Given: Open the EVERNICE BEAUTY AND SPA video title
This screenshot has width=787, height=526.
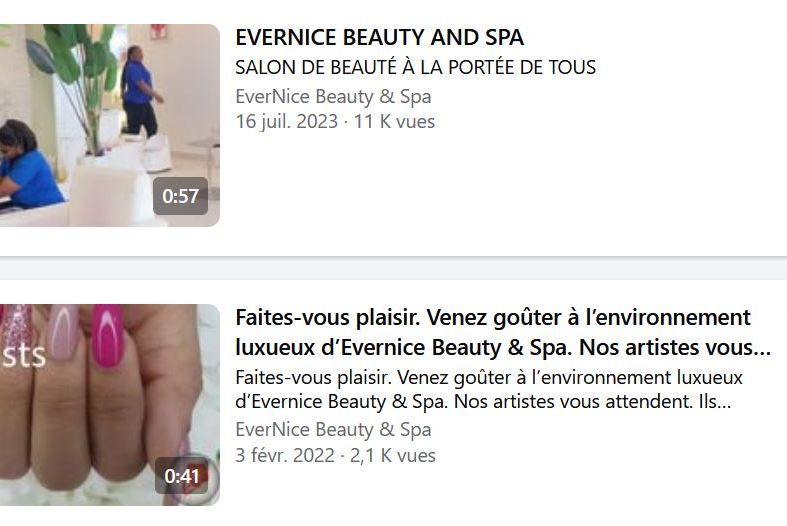Looking at the screenshot, I should (379, 38).
